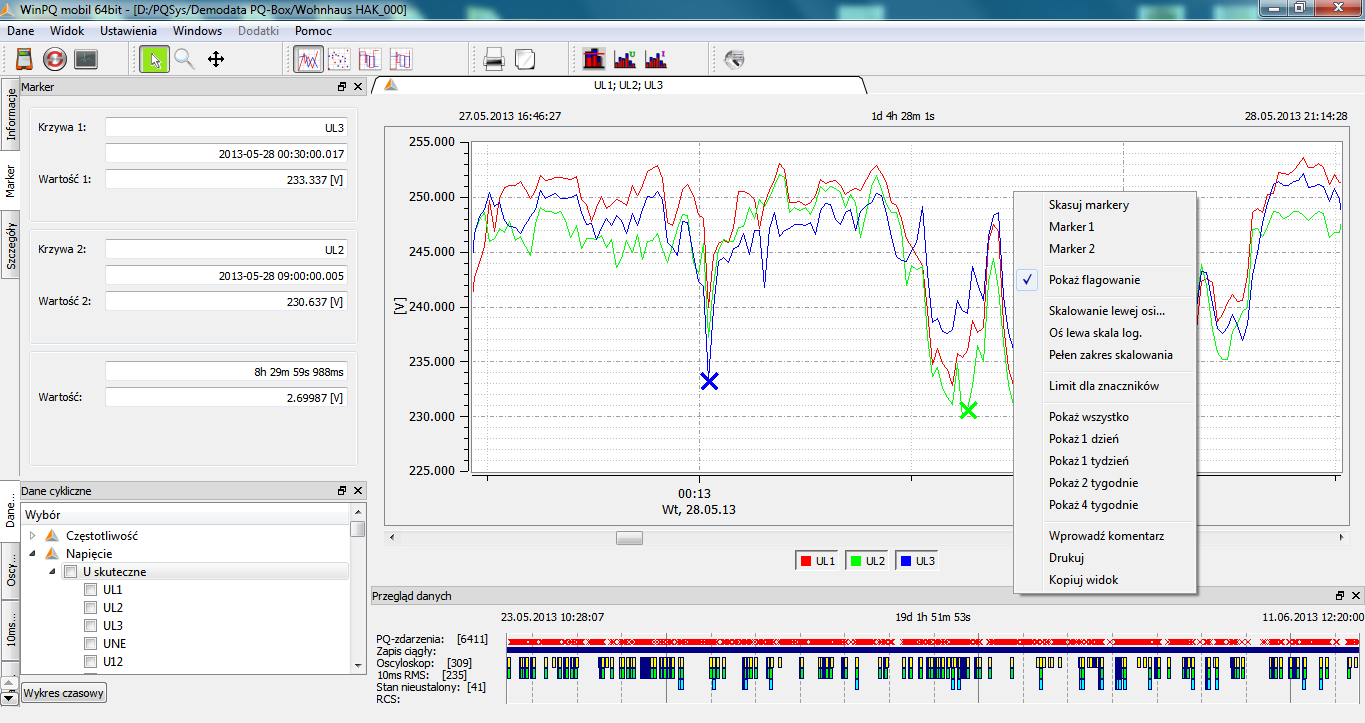Viewport: 1365px width, 723px height.
Task: Open the red histogram report icon
Action: click(595, 59)
